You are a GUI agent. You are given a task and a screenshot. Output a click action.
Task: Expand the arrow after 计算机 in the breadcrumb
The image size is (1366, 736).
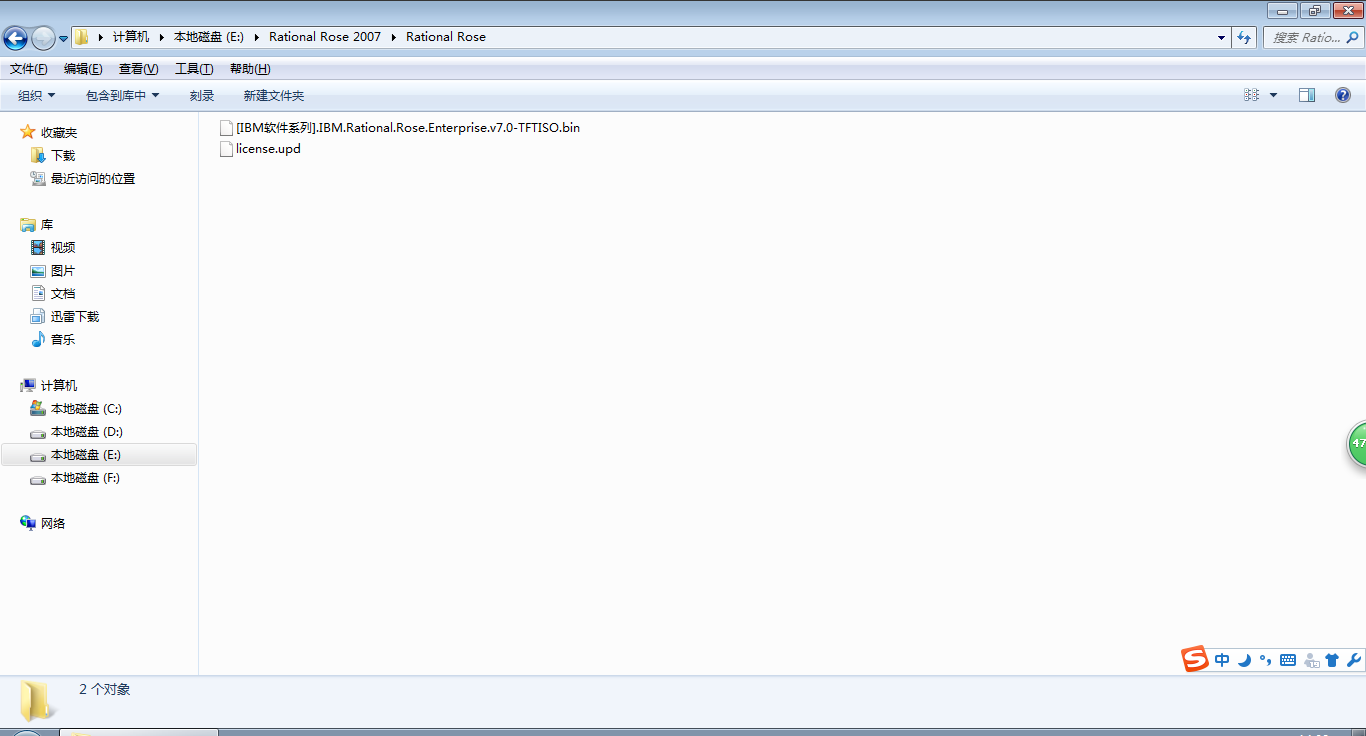[161, 37]
